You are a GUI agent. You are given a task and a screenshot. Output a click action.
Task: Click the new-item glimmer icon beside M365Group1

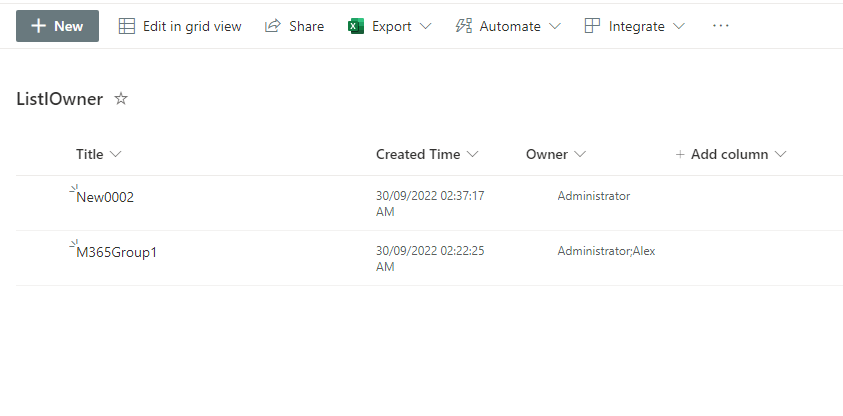[x=74, y=243]
